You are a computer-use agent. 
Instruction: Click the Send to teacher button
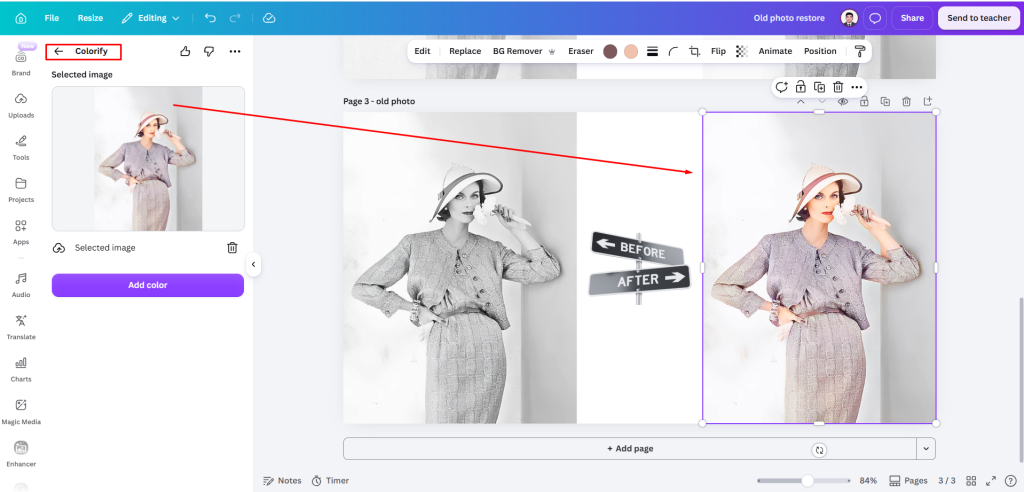(979, 18)
